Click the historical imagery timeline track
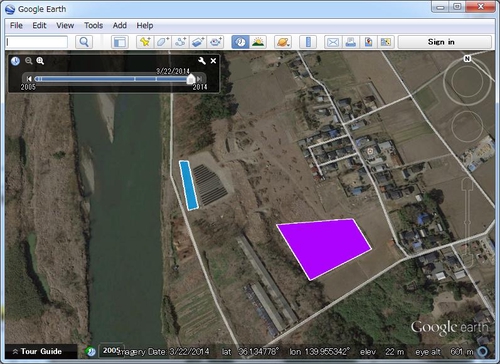Screen dimensions: 500x364 [113, 79]
